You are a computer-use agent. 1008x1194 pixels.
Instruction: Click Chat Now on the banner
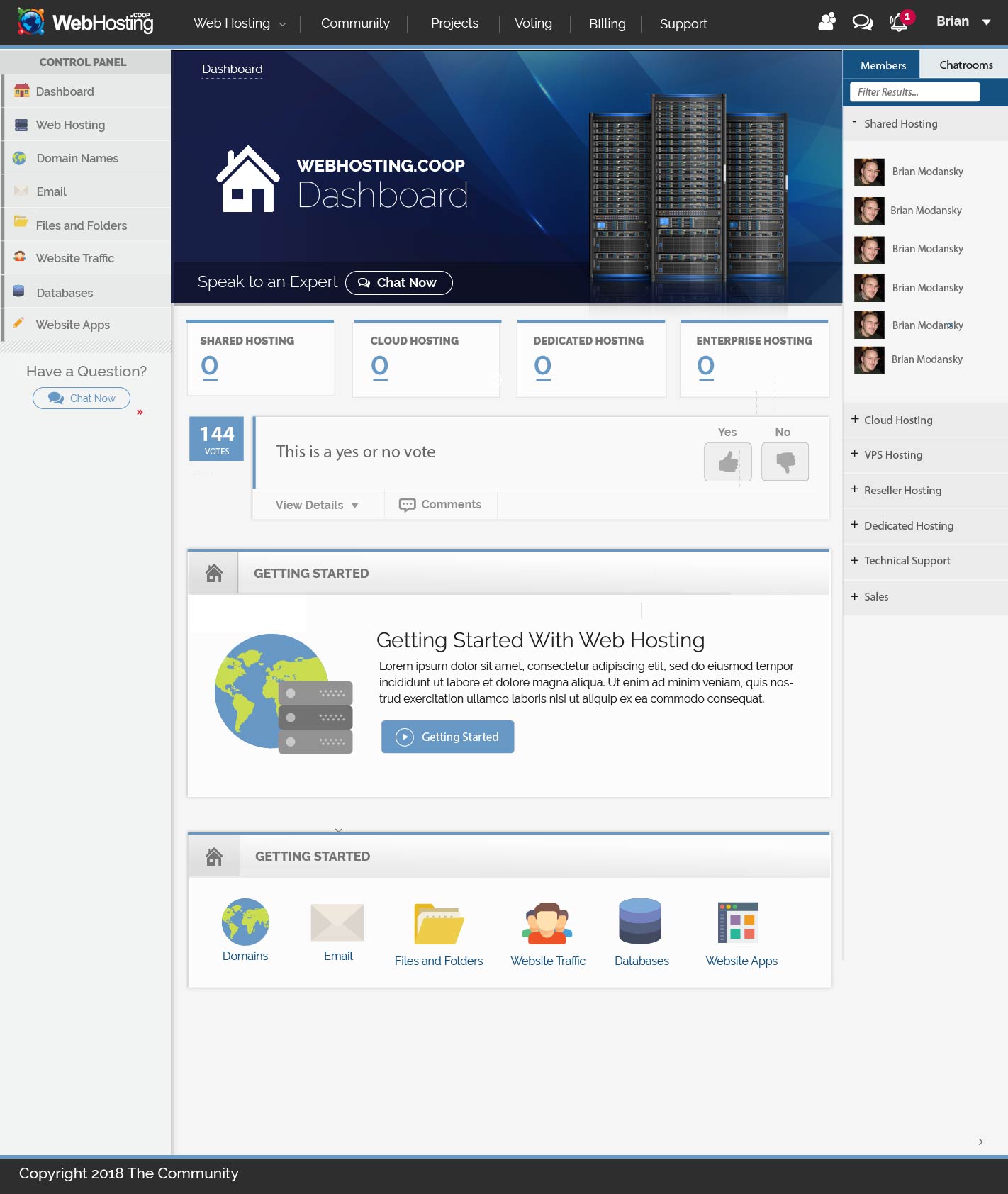[x=398, y=282]
